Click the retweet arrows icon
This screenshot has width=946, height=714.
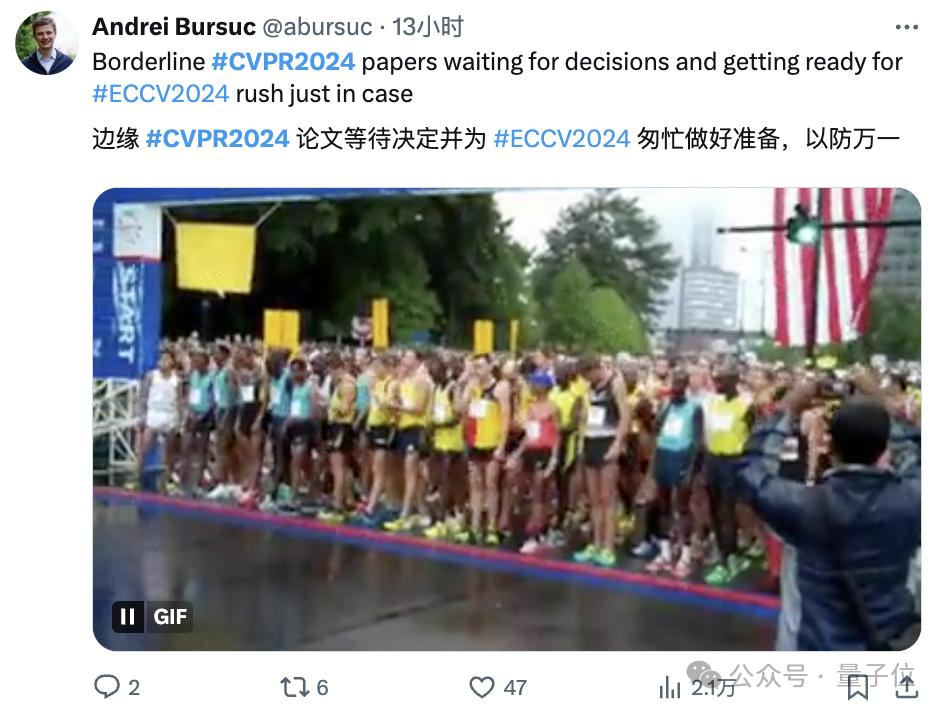[294, 687]
